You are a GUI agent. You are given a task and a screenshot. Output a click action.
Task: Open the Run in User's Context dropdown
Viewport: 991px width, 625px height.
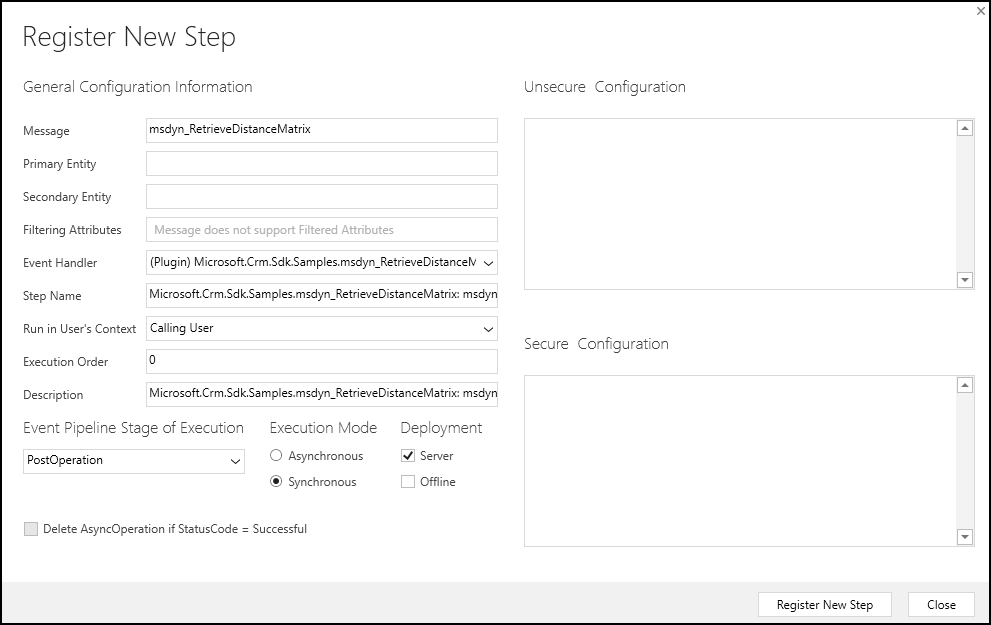pos(488,328)
